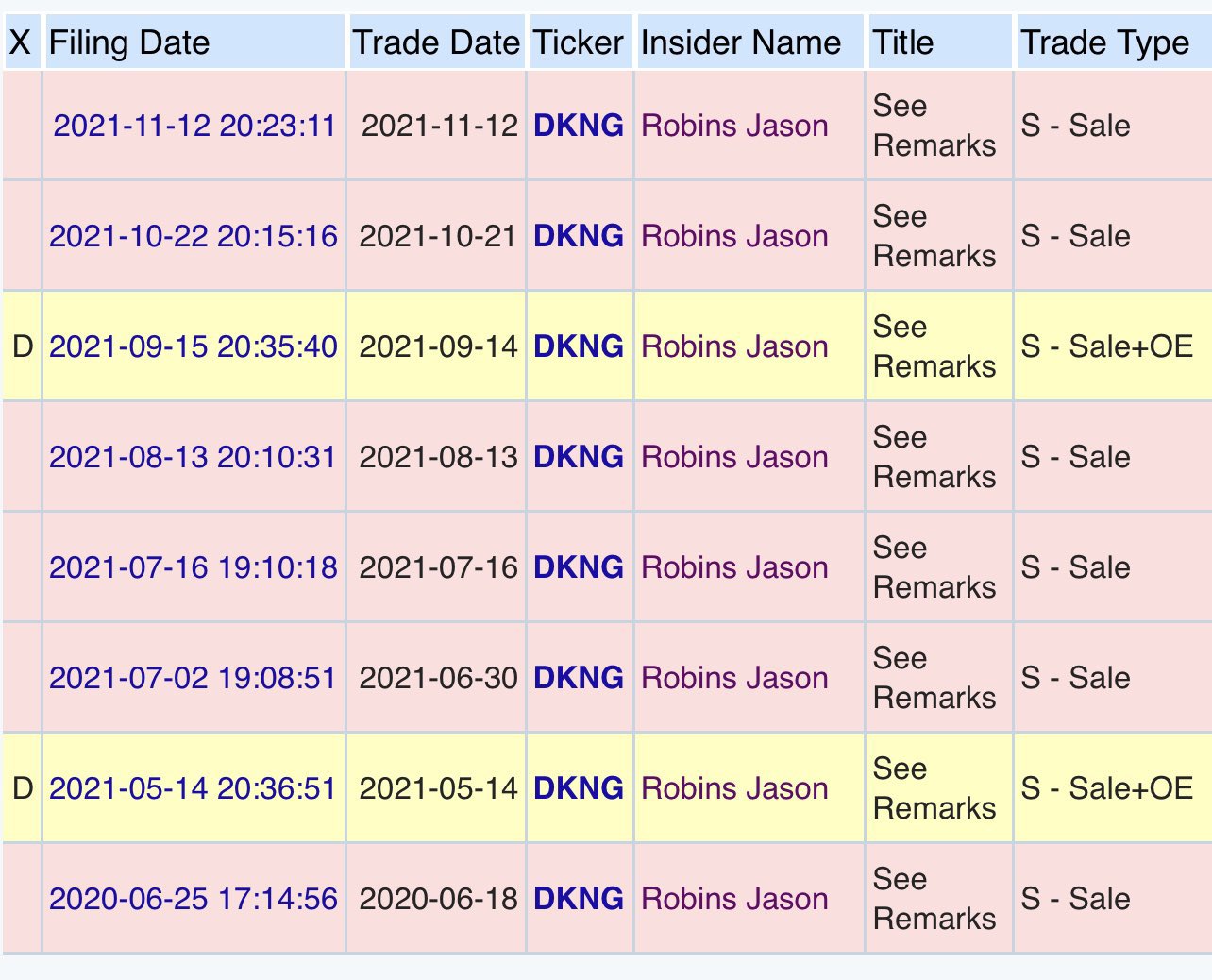Open Robins Jason in the 2021-10-21 trade row

pyautogui.click(x=734, y=236)
